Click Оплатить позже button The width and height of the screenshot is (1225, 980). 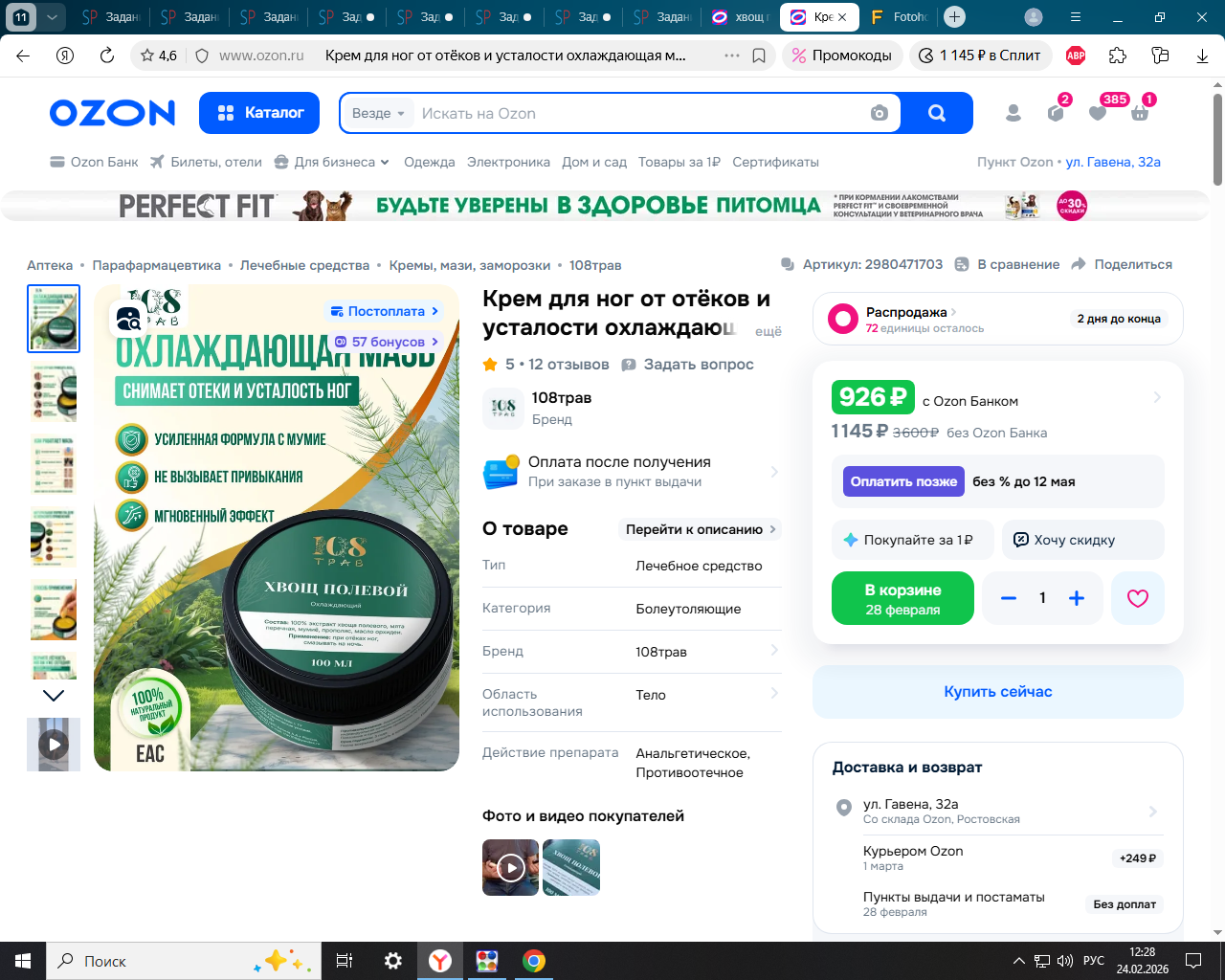pos(903,481)
